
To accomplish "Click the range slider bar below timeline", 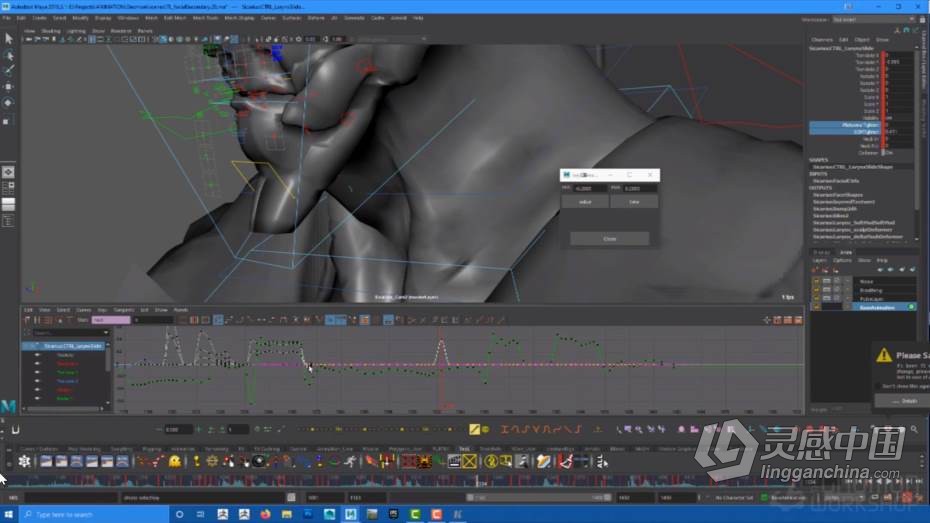I will pyautogui.click(x=538, y=498).
